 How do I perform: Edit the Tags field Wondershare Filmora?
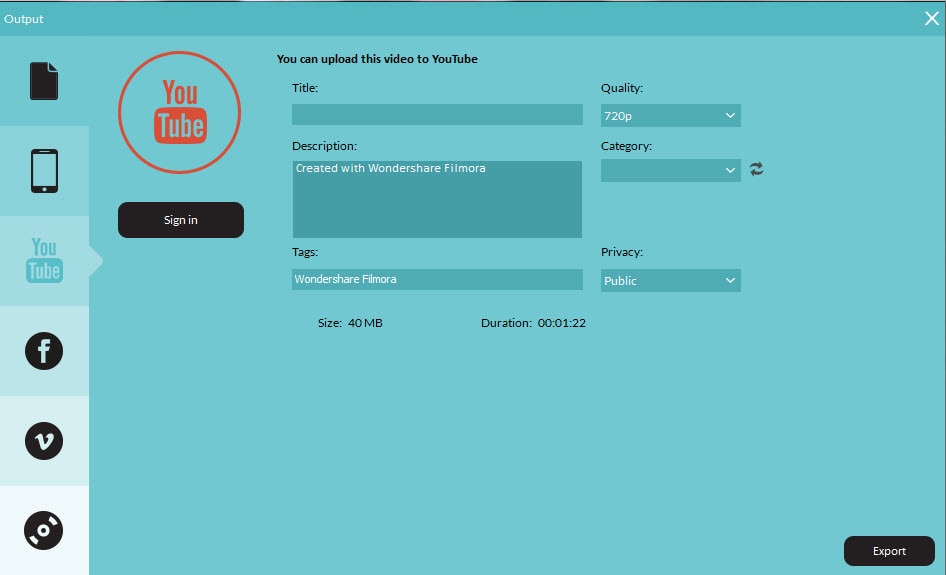pyautogui.click(x=437, y=279)
